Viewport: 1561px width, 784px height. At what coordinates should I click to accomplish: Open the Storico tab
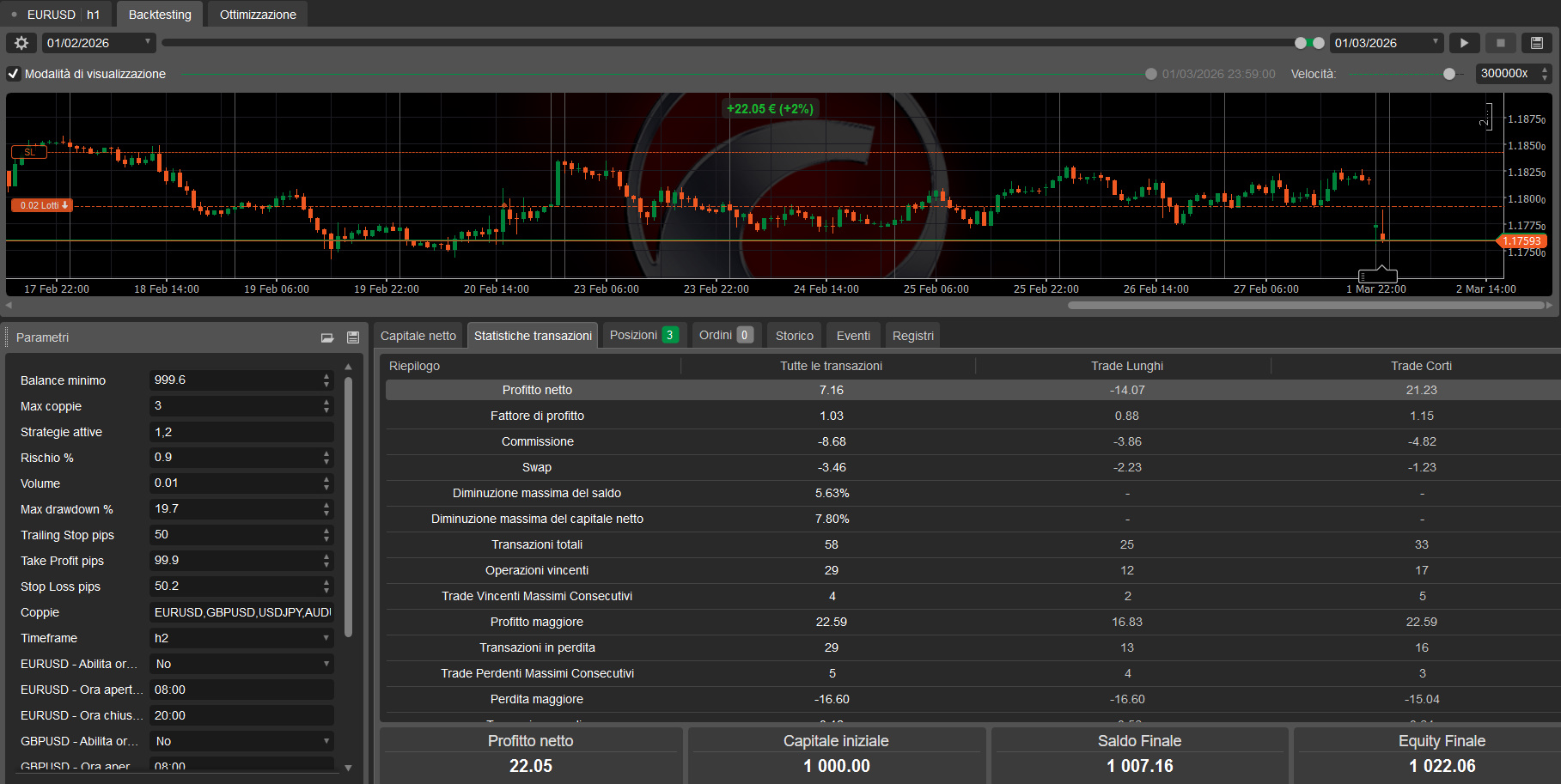pyautogui.click(x=793, y=335)
